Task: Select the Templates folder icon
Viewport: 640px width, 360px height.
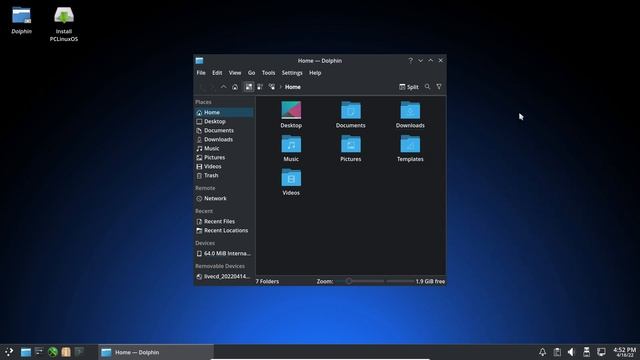Action: pyautogui.click(x=410, y=144)
